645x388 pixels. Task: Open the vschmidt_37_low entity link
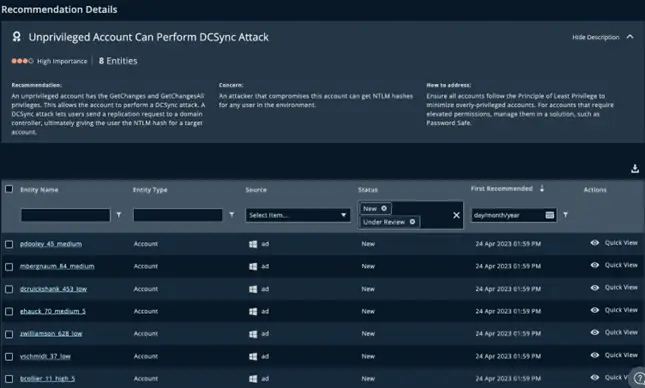(x=45, y=356)
